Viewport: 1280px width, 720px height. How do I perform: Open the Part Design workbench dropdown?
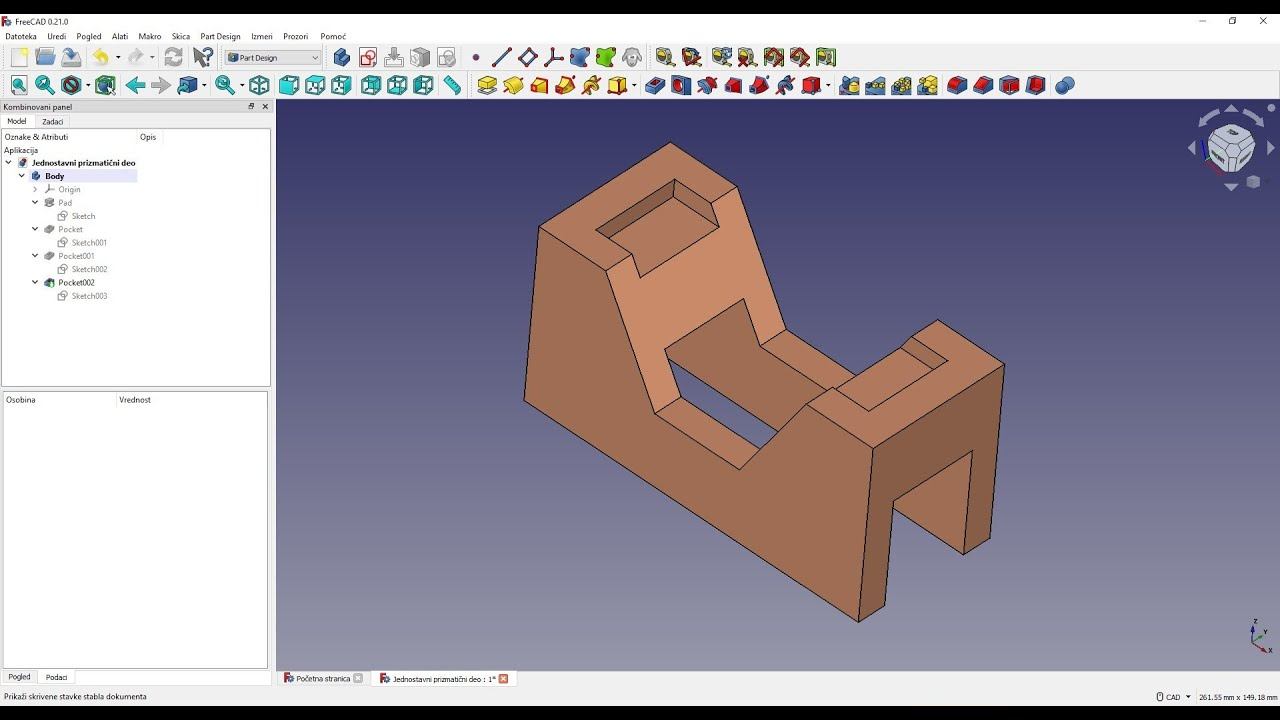(273, 58)
